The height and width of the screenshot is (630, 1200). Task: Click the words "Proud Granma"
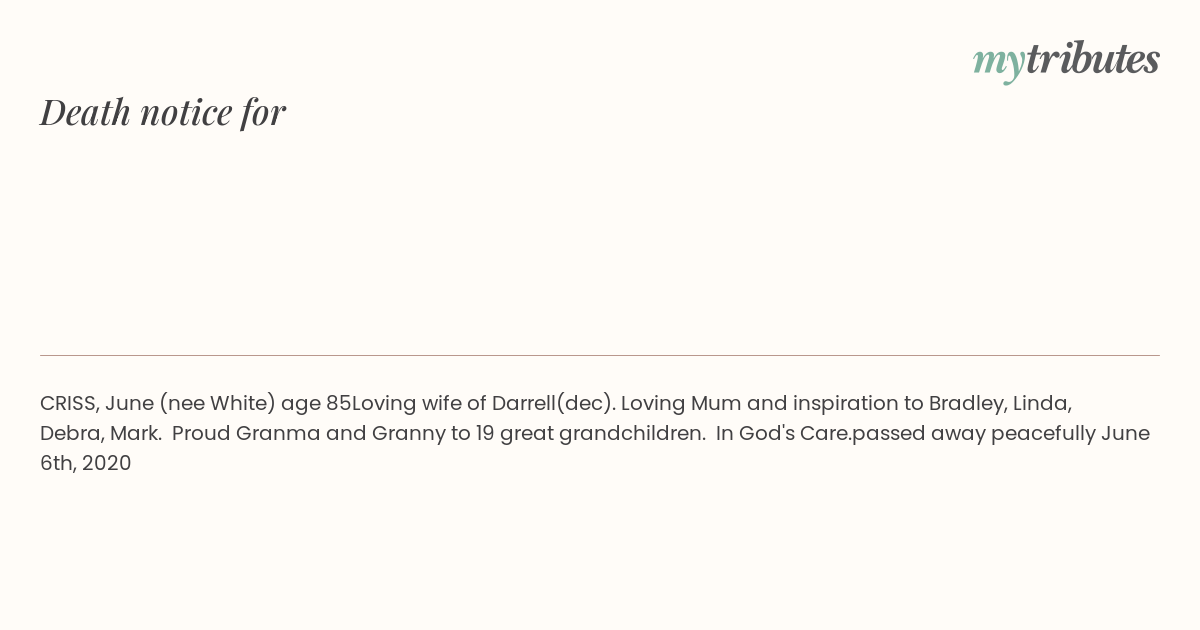coord(246,434)
